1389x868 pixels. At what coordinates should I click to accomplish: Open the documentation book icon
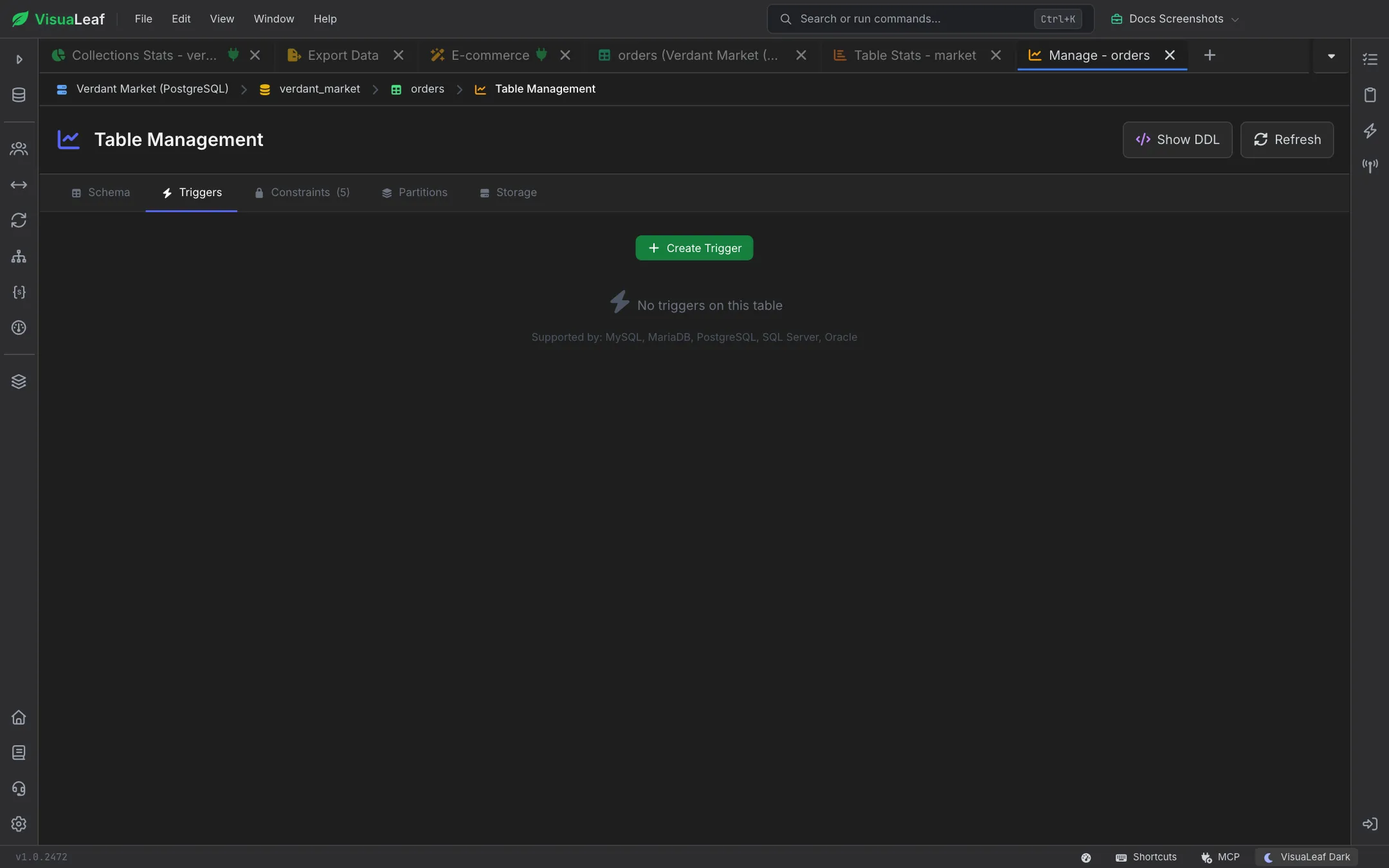[19, 753]
